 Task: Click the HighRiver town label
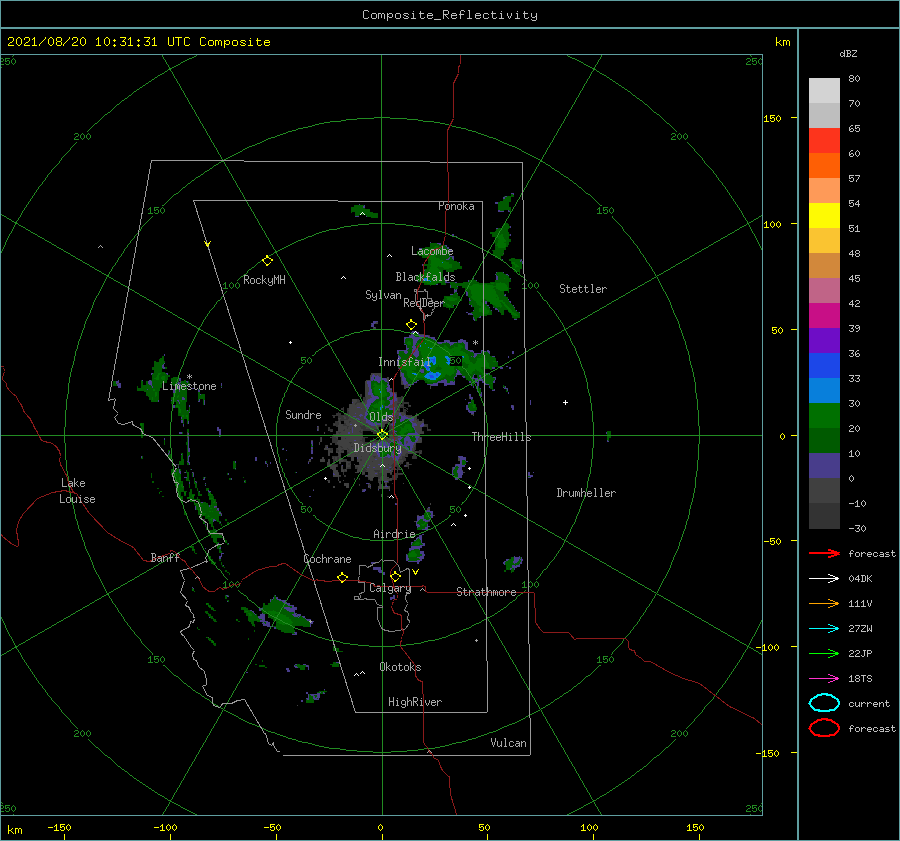(415, 702)
